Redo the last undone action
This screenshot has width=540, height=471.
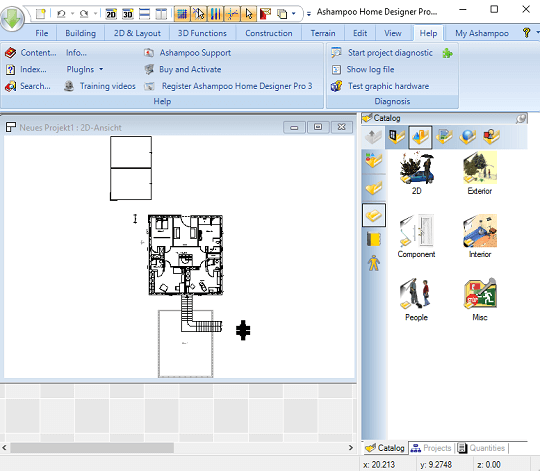(x=84, y=14)
